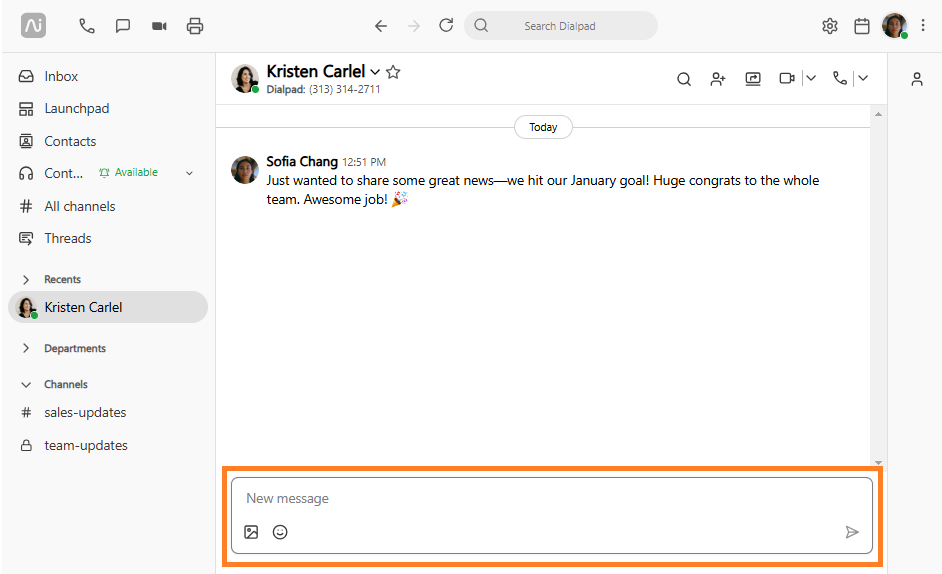The height and width of the screenshot is (574, 942).
Task: Open the phone dialer icon in top bar
Action: point(87,26)
